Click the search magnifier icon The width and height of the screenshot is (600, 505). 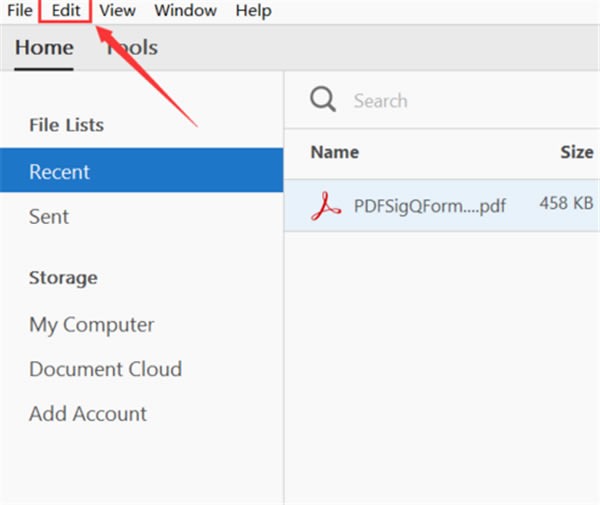click(x=323, y=99)
